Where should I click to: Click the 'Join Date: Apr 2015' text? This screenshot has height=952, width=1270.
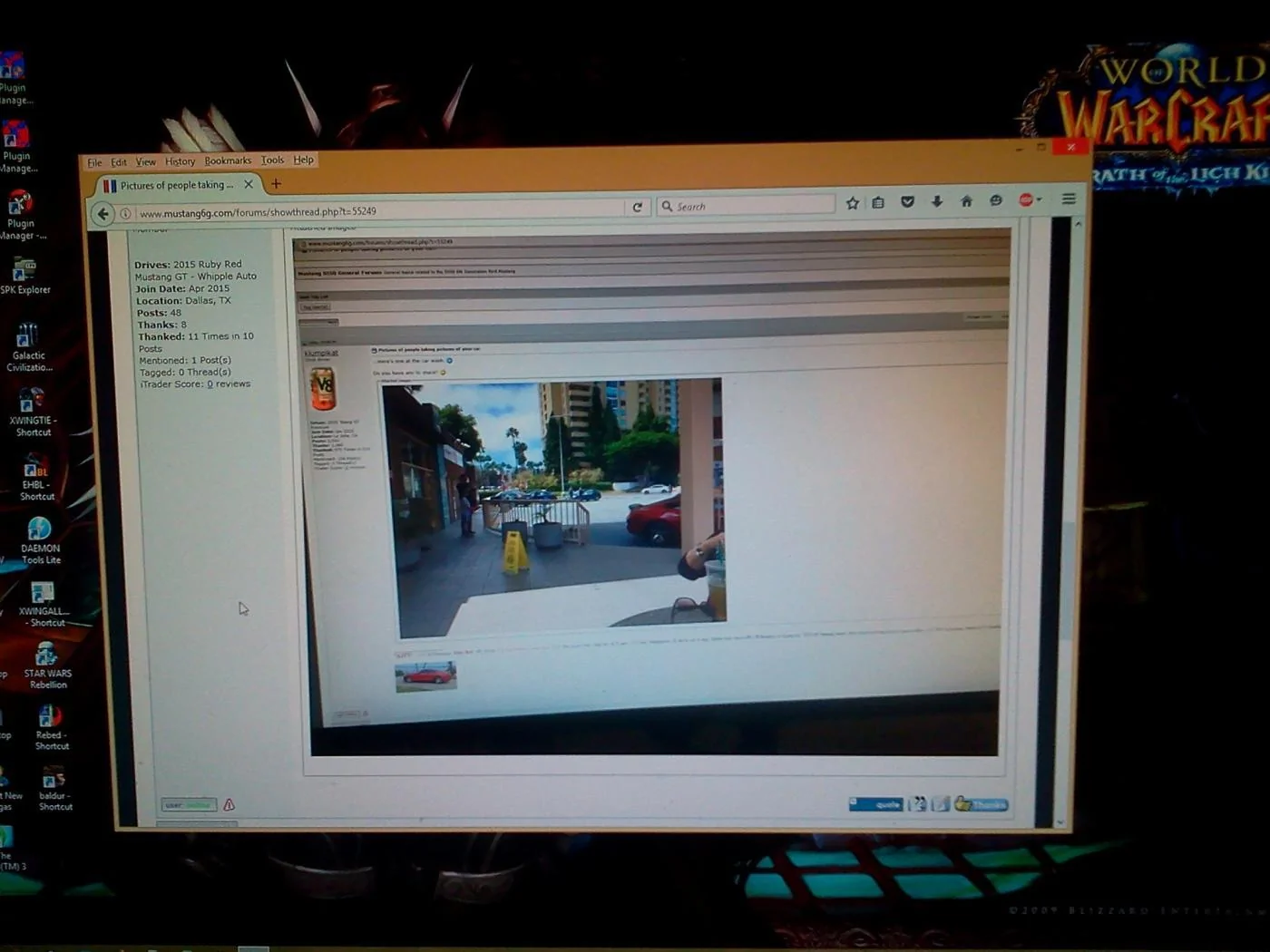coord(182,288)
